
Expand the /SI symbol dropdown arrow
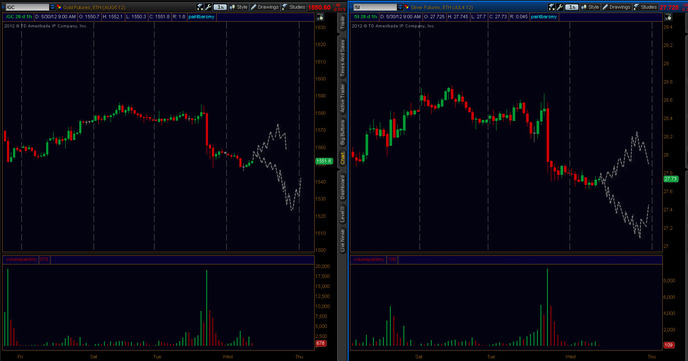[x=400, y=7]
